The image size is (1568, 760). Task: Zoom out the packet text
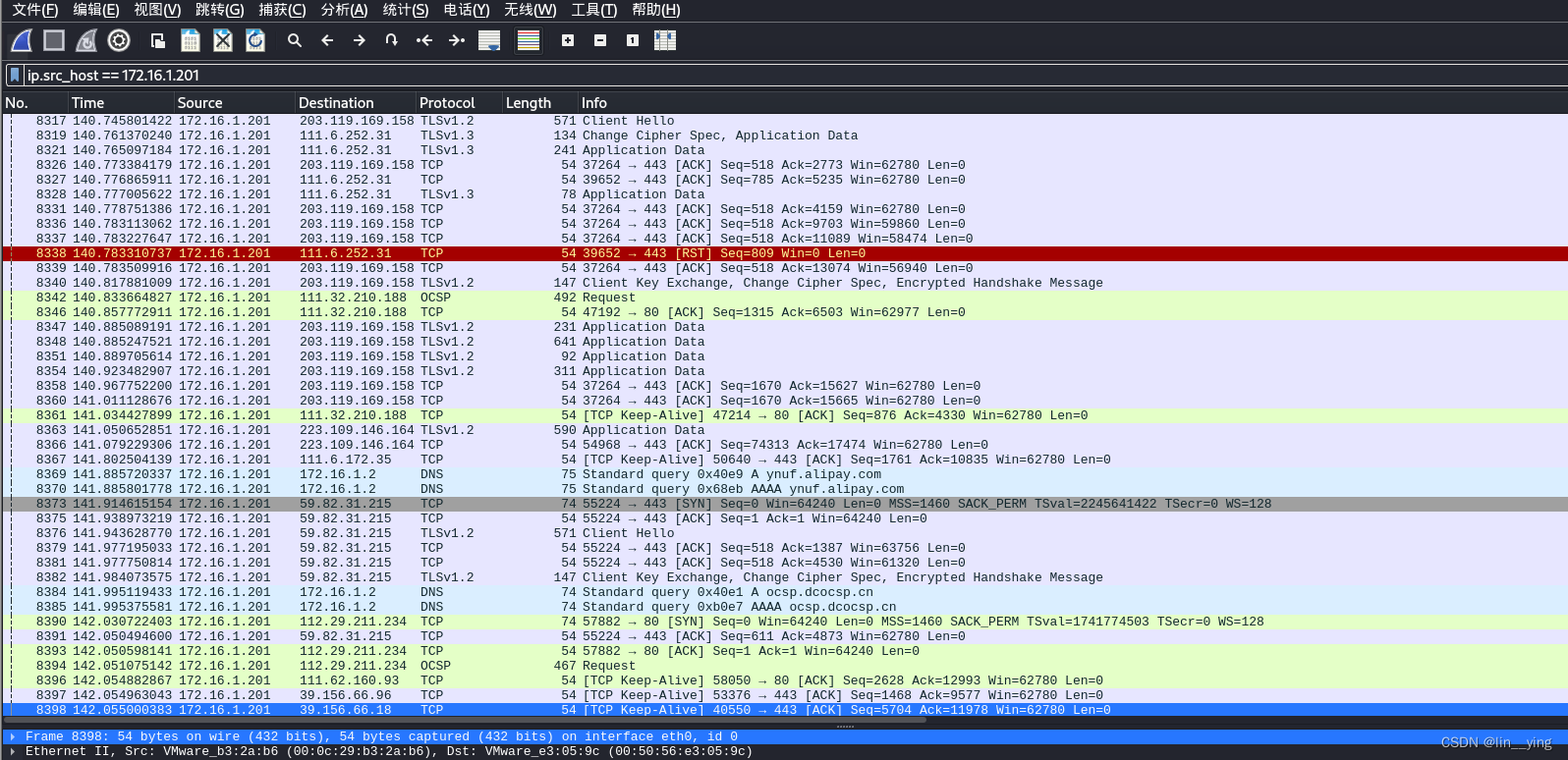(x=600, y=40)
